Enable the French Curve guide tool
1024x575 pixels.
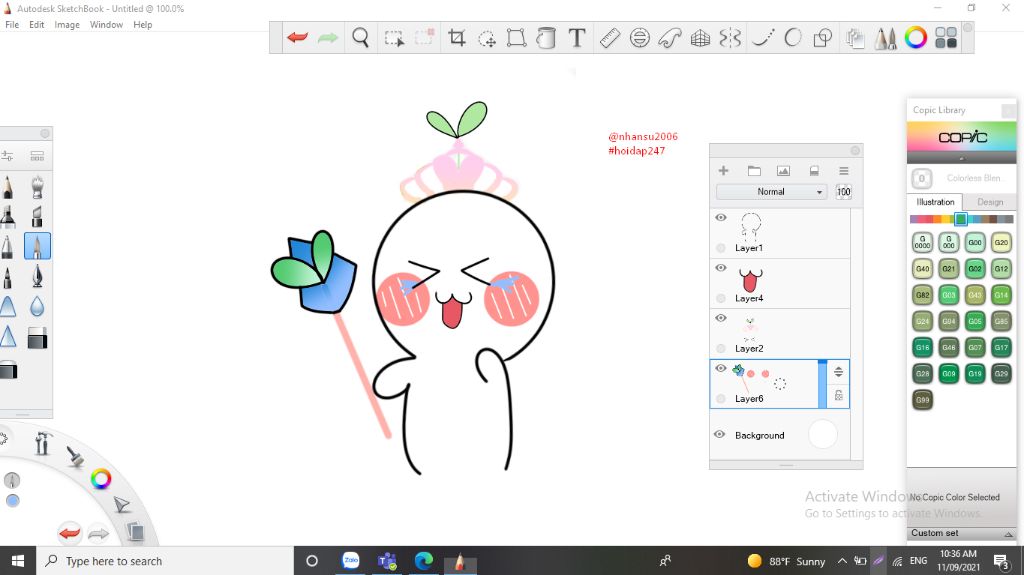coord(670,38)
